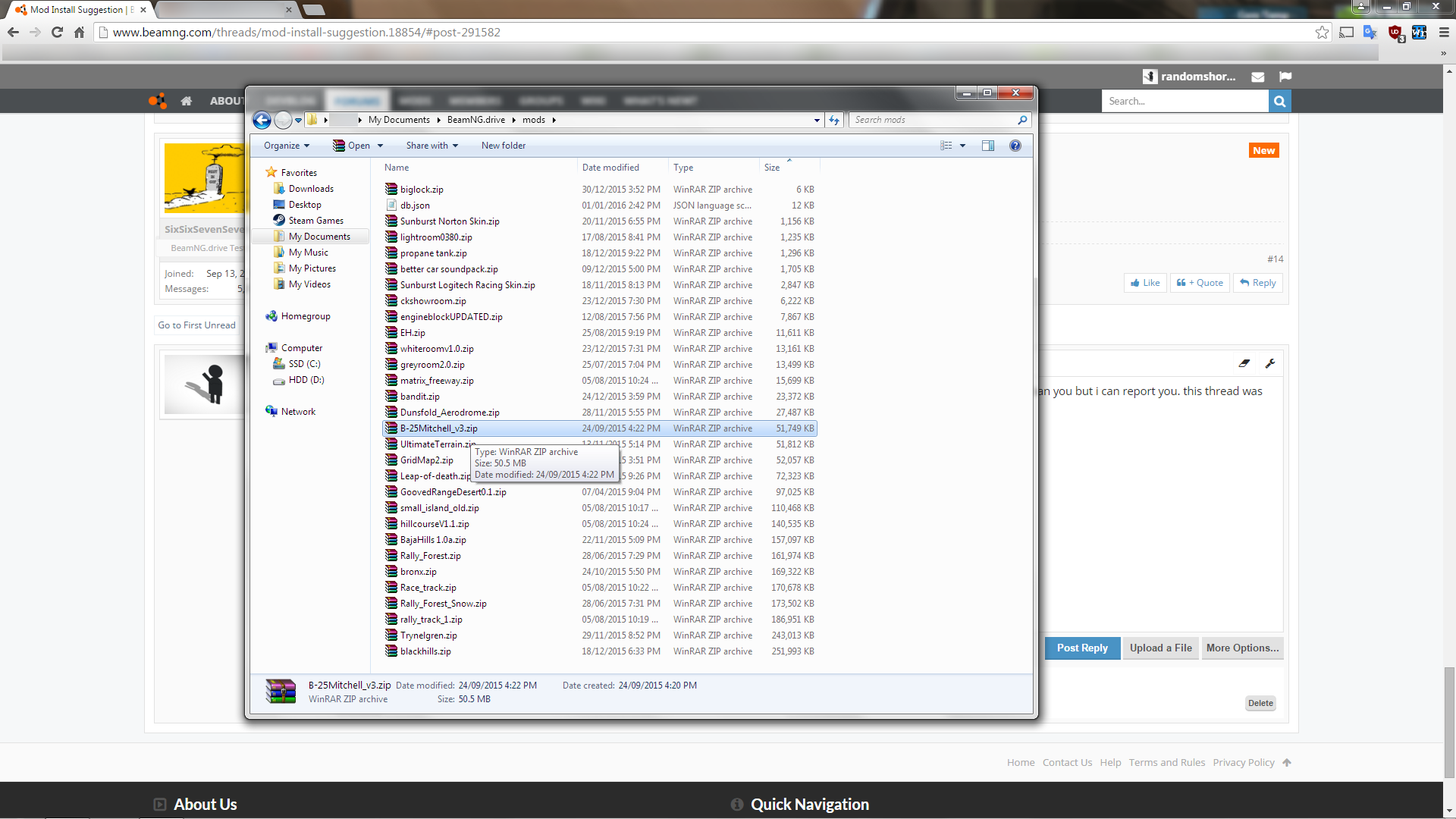Click the editor eraser icon
Screen dimensions: 1456x819
click(1244, 363)
